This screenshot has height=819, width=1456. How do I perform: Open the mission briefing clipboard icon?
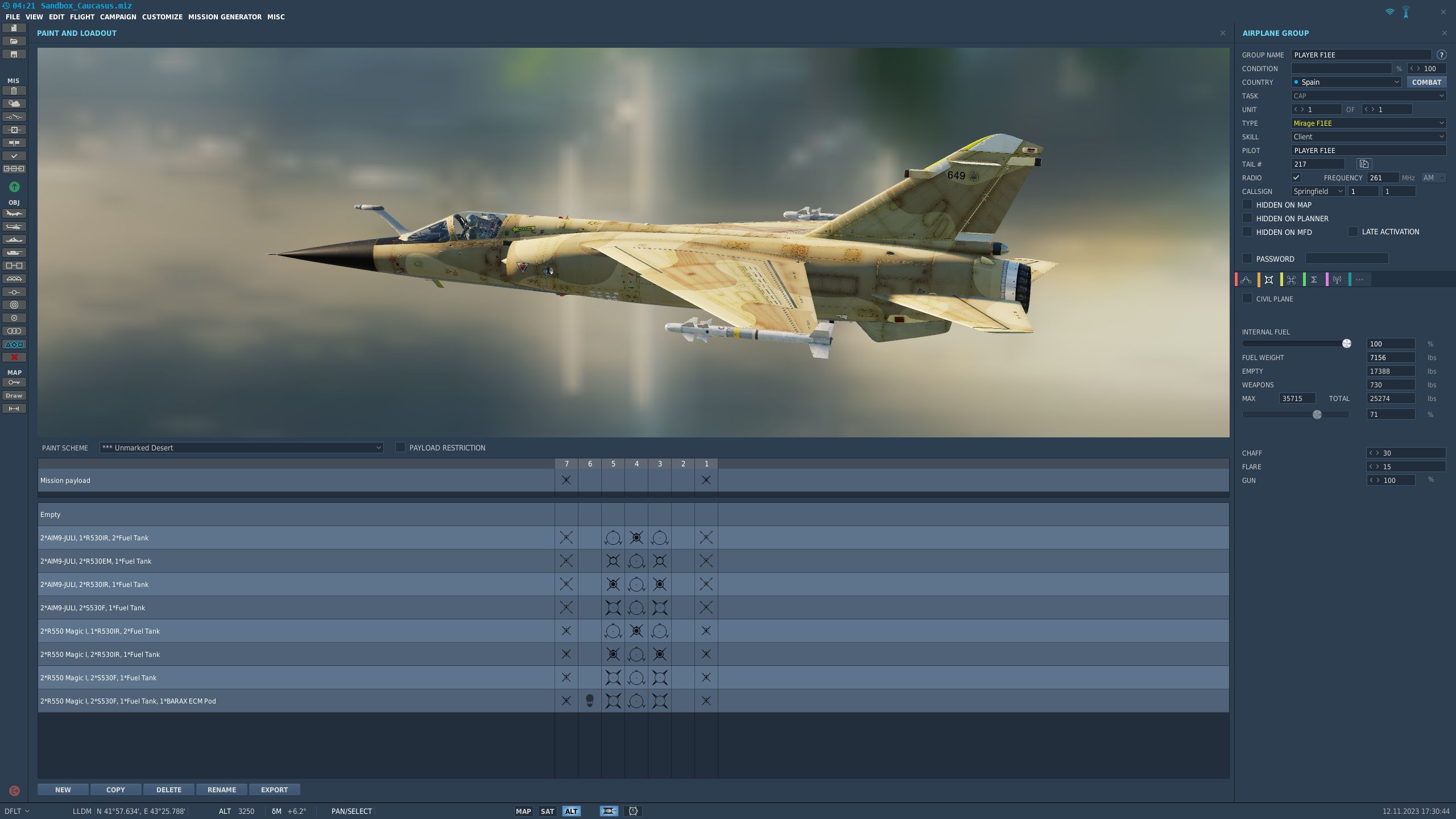(x=14, y=90)
